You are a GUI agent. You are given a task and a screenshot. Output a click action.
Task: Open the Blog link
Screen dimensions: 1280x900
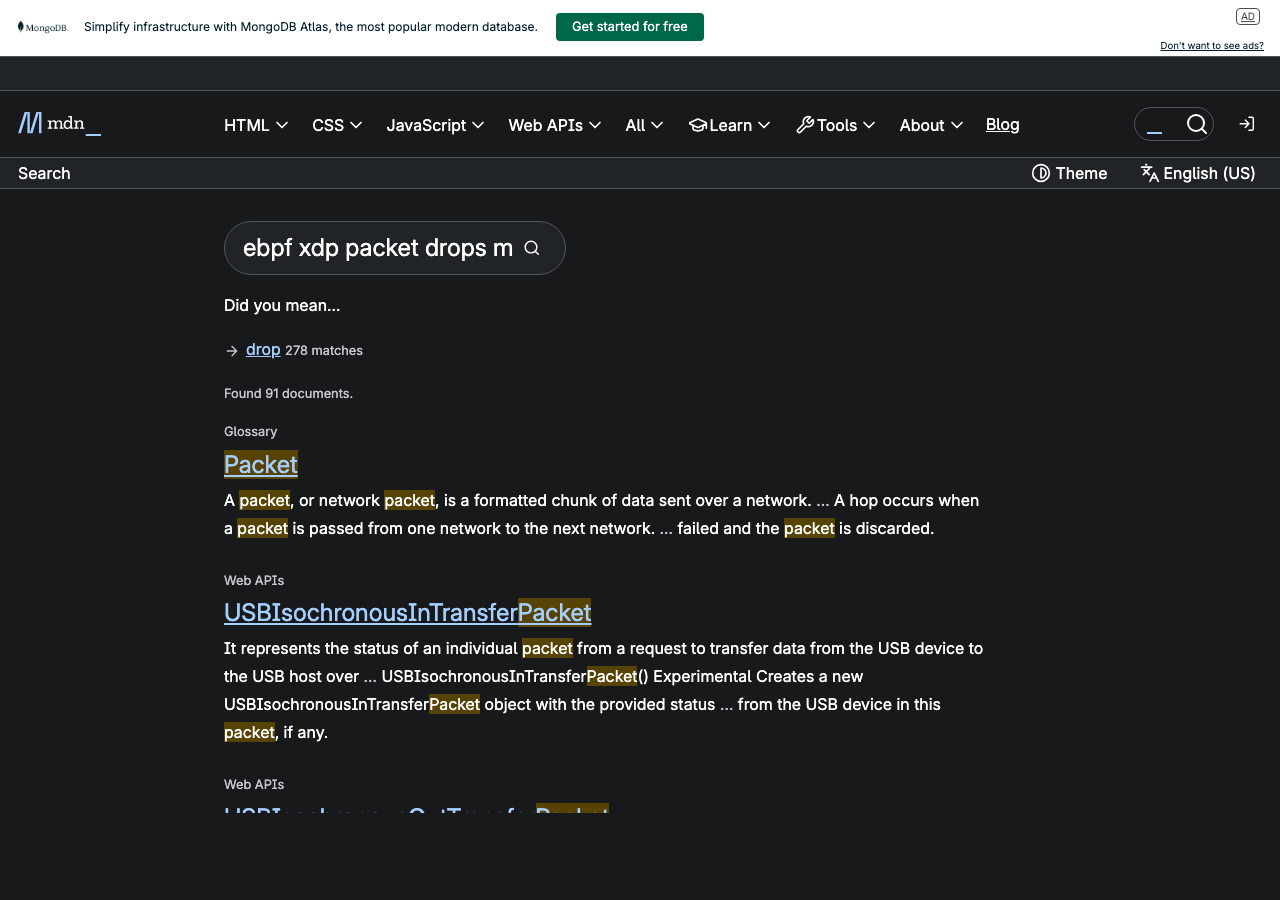(x=1002, y=124)
